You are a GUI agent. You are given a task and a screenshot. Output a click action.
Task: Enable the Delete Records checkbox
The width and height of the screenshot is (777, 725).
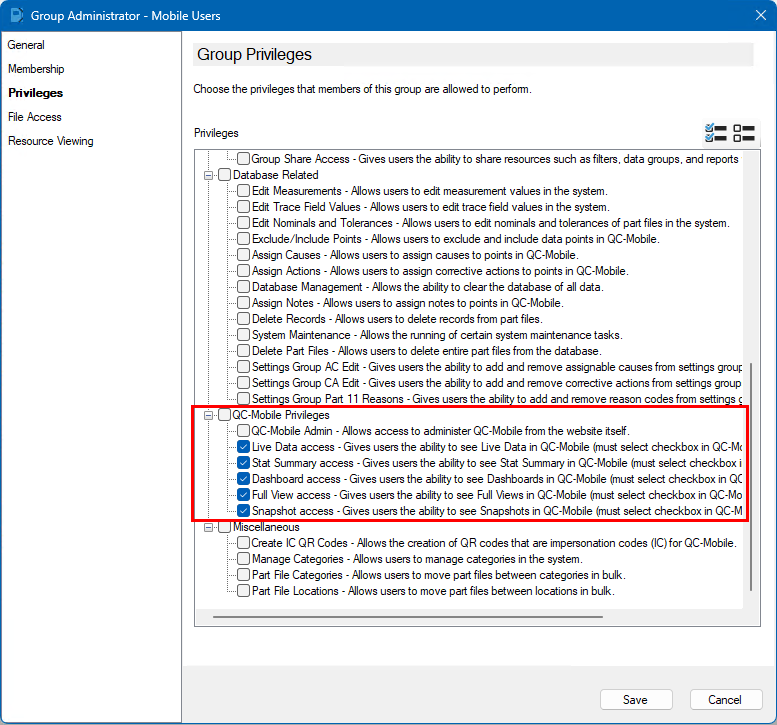tap(243, 319)
